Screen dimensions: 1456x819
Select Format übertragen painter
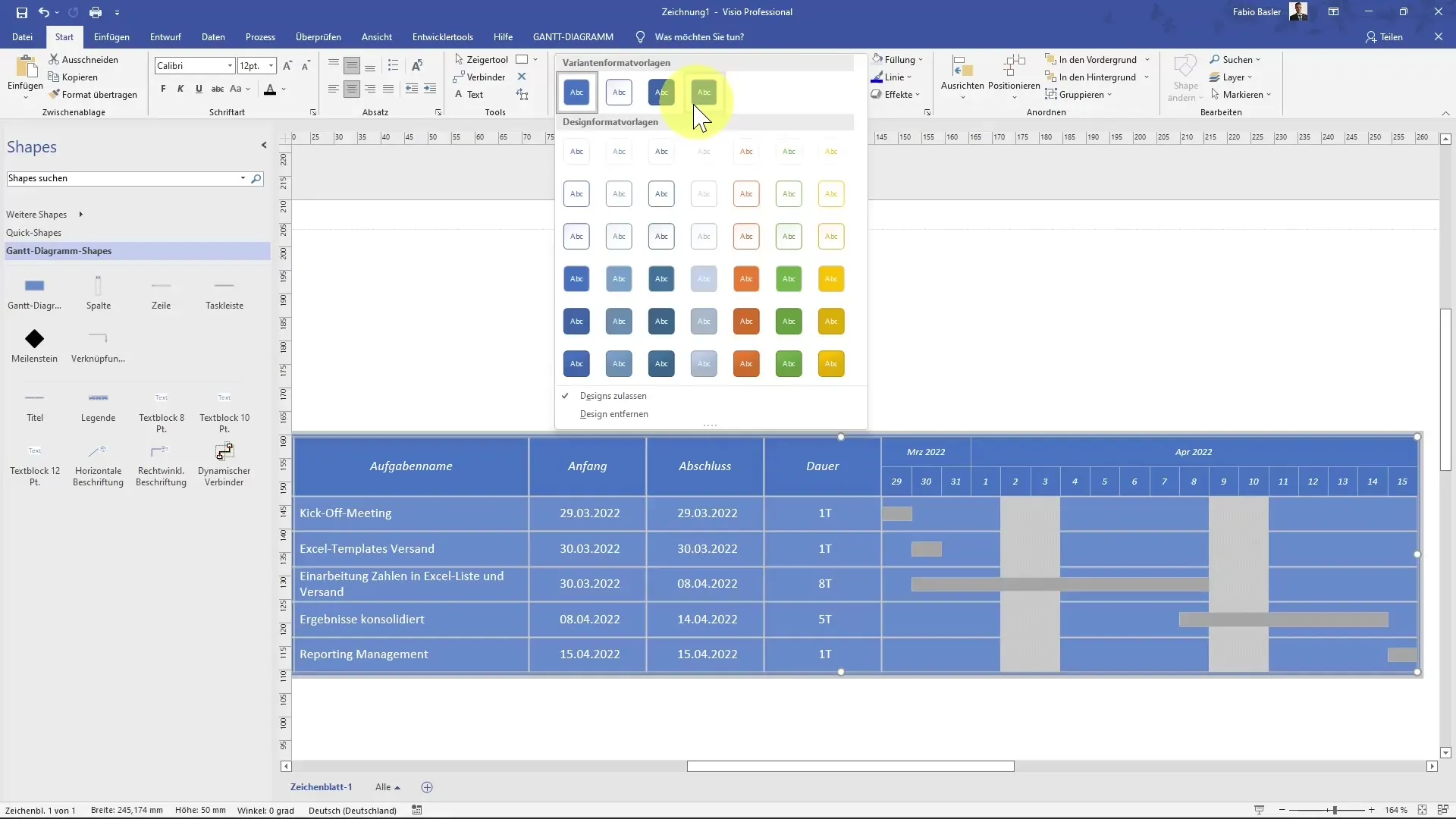coord(93,94)
